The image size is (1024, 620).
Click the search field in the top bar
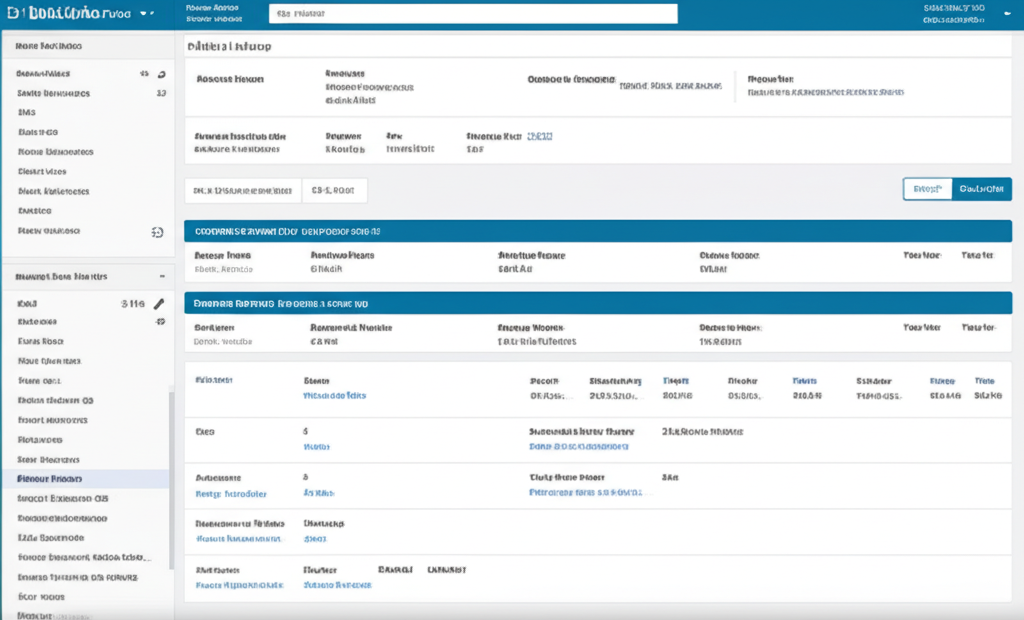click(473, 14)
